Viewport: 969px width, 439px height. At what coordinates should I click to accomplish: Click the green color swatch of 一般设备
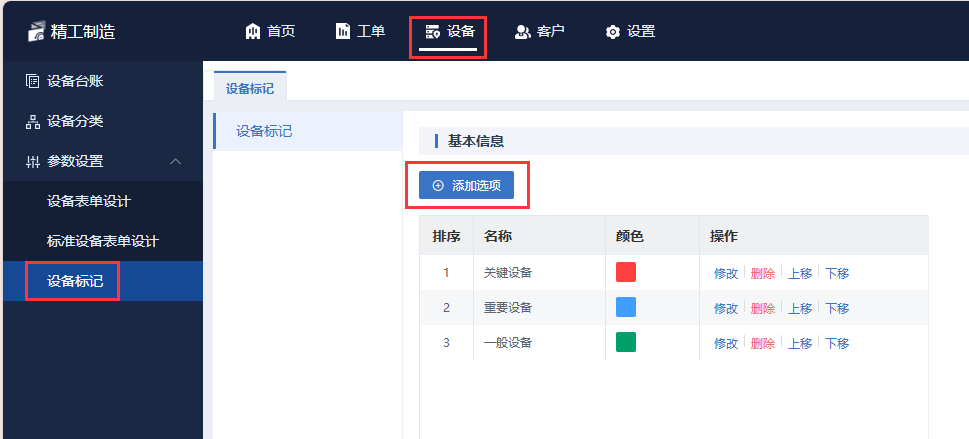point(626,342)
